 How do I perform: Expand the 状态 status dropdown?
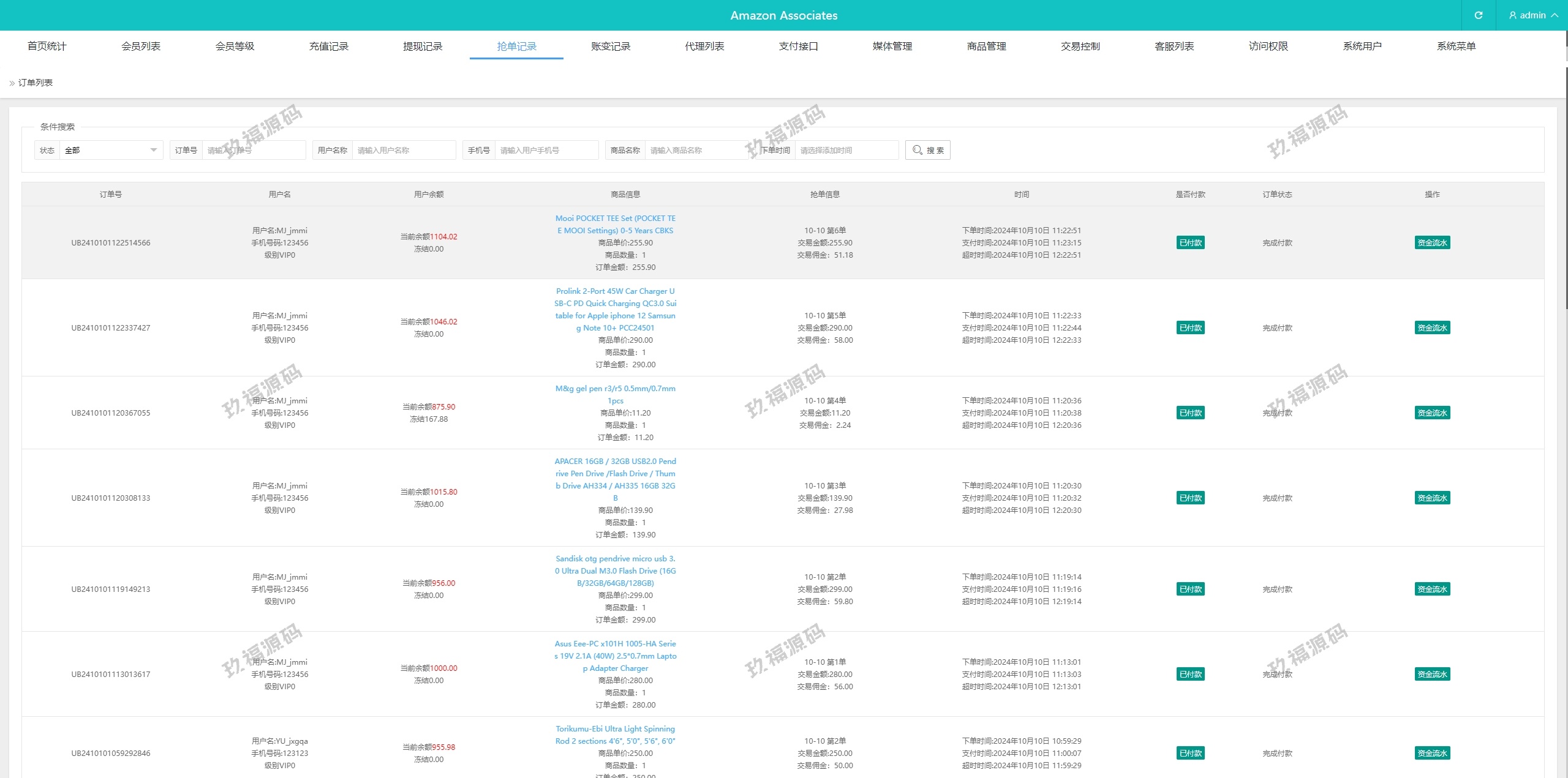110,150
